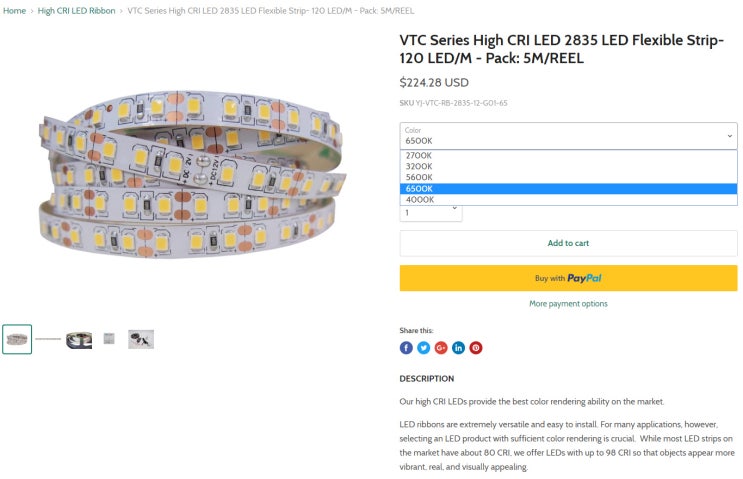
Task: View the straight strip thumbnail image
Action: pyautogui.click(x=48, y=339)
